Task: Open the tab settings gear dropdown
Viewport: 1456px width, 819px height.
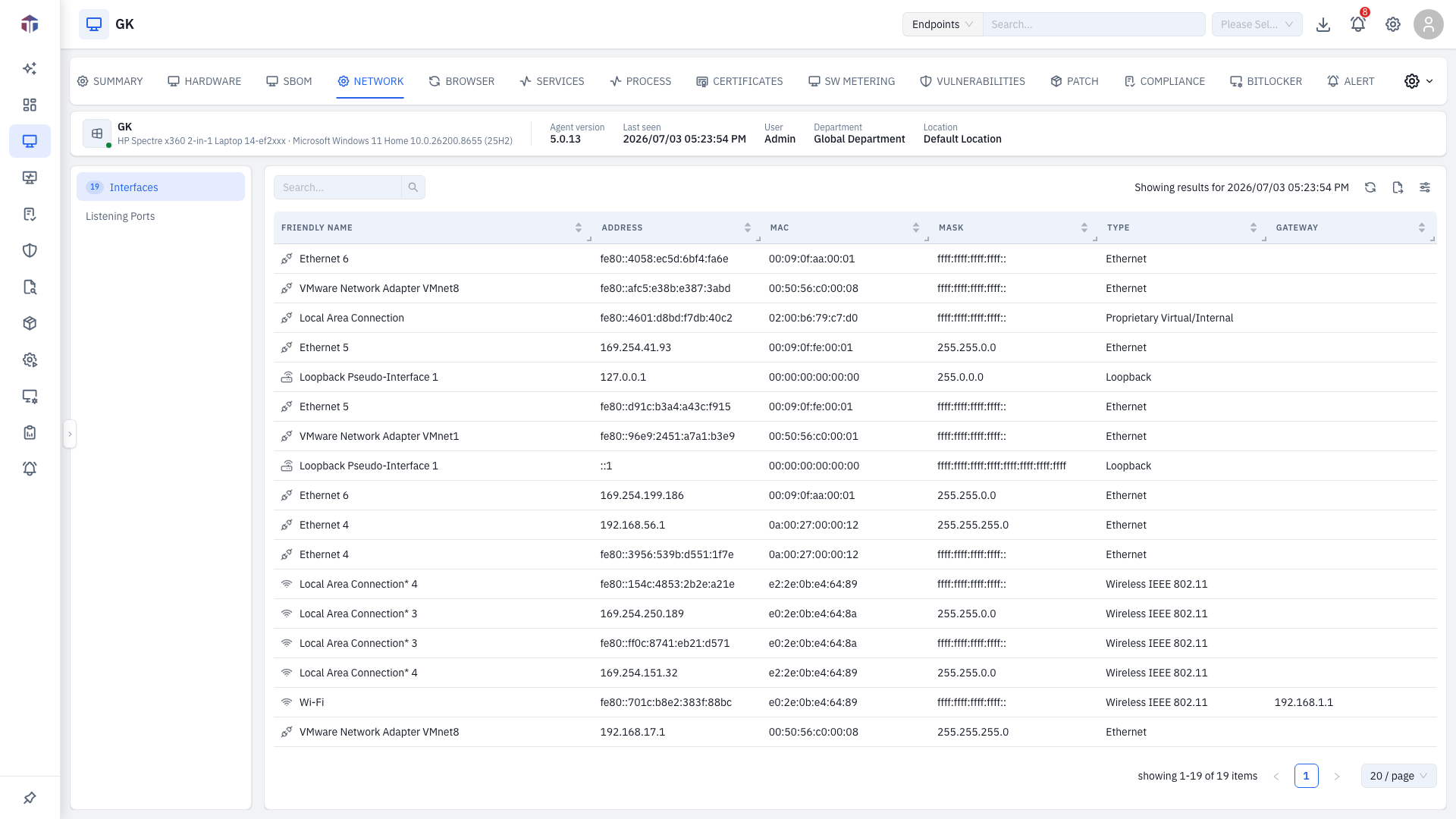Action: [x=1419, y=81]
